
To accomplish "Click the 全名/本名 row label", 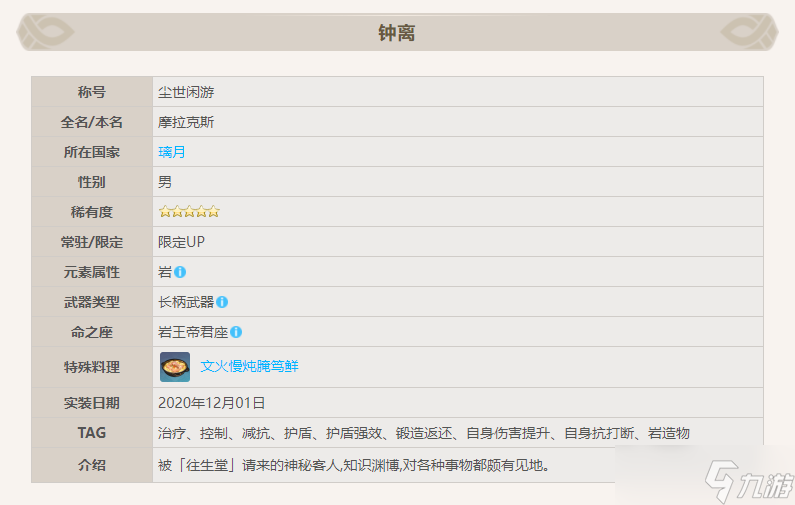I will click(x=92, y=122).
